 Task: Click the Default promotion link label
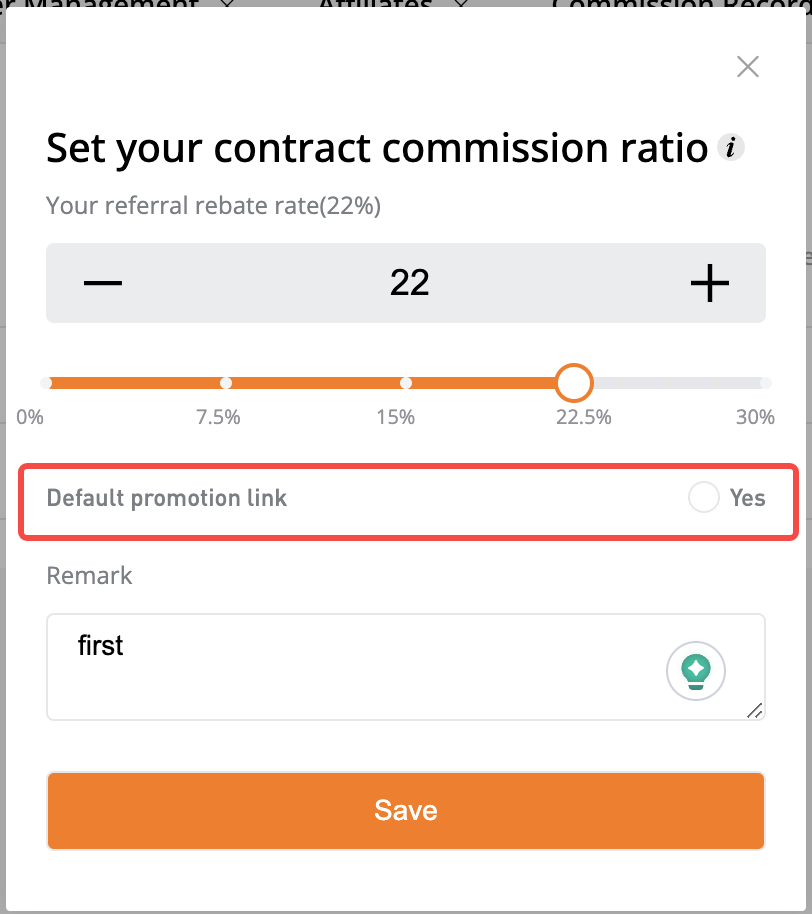[167, 498]
